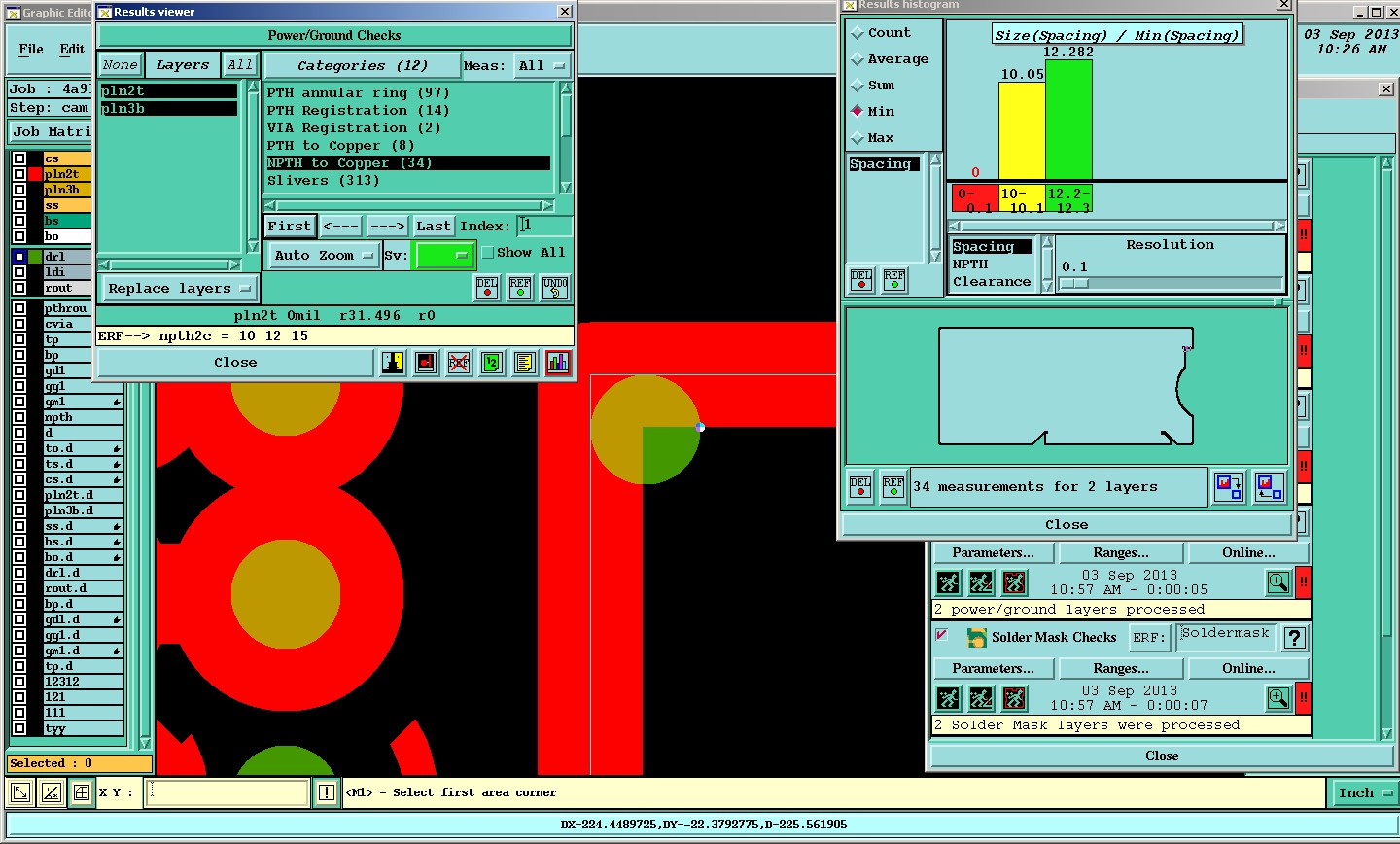Select Clearance in the histogram list
The image size is (1400, 844).
point(992,282)
